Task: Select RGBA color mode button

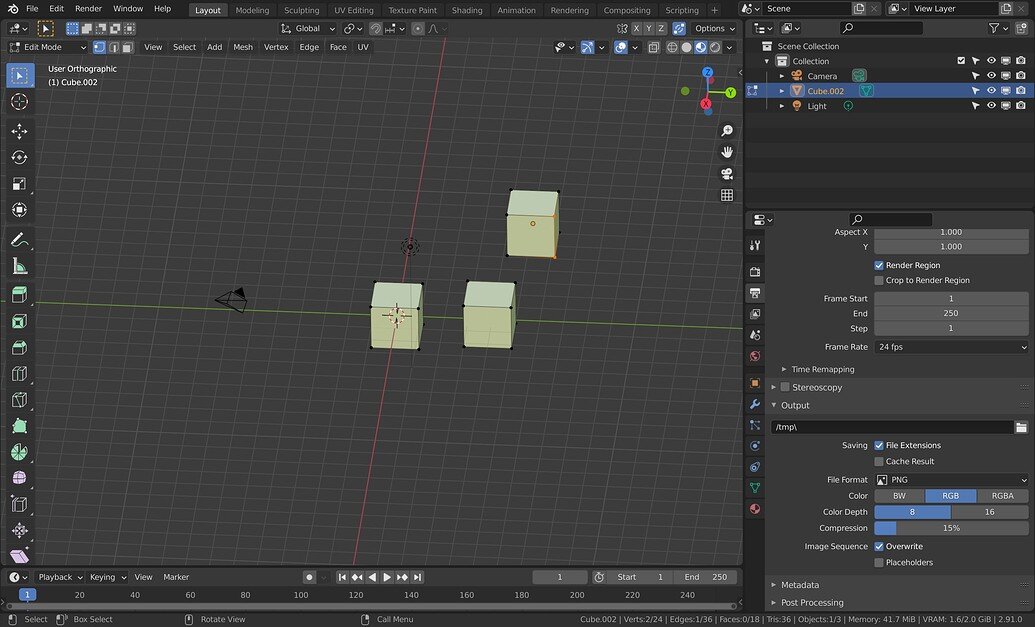Action: tap(1003, 496)
